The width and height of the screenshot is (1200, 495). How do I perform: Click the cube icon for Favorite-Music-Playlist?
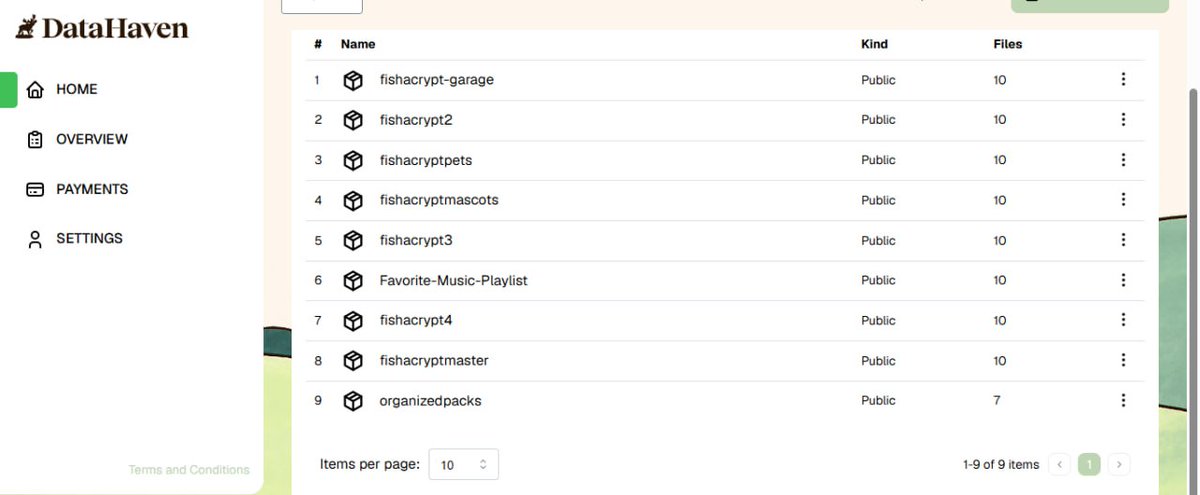(x=353, y=281)
